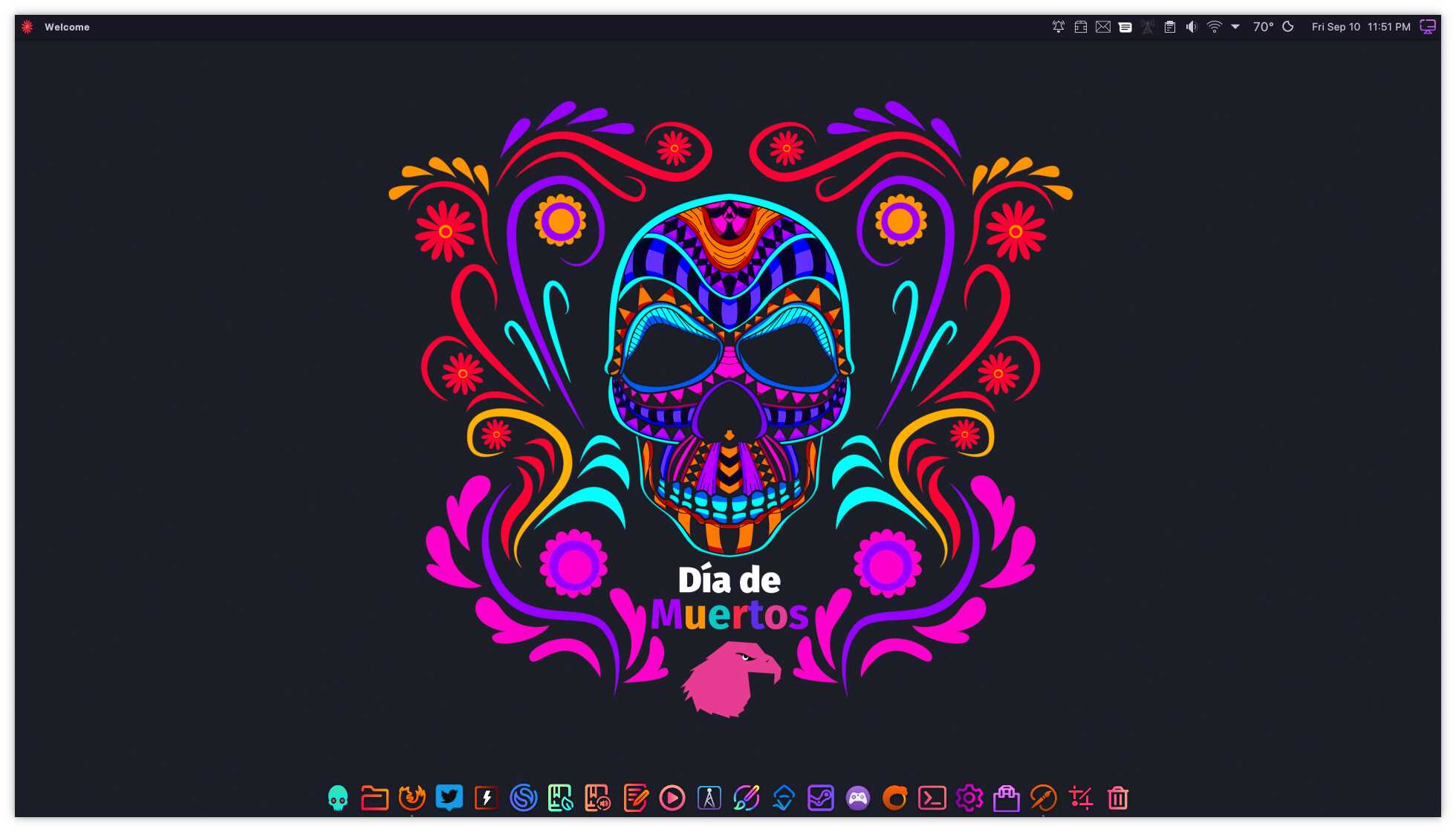Open the orange book with speaker icon
The height and width of the screenshot is (832, 1456).
[598, 798]
